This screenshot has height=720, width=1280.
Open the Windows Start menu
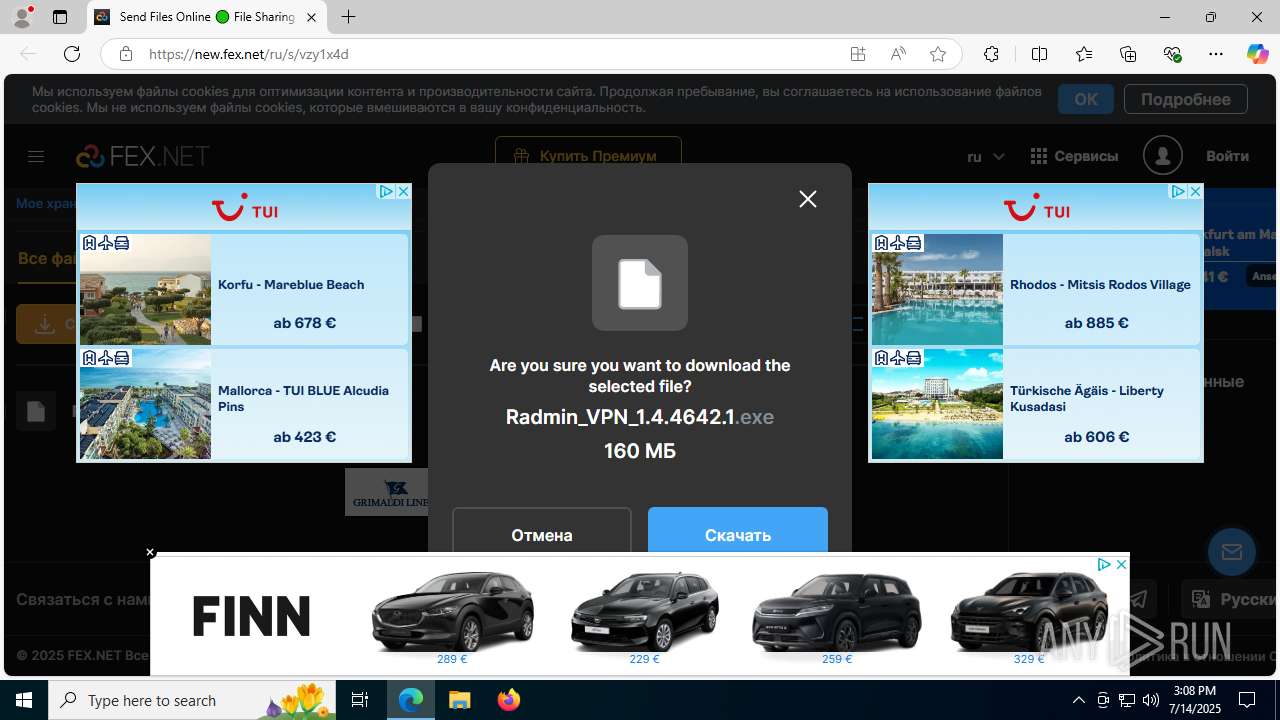(x=24, y=700)
